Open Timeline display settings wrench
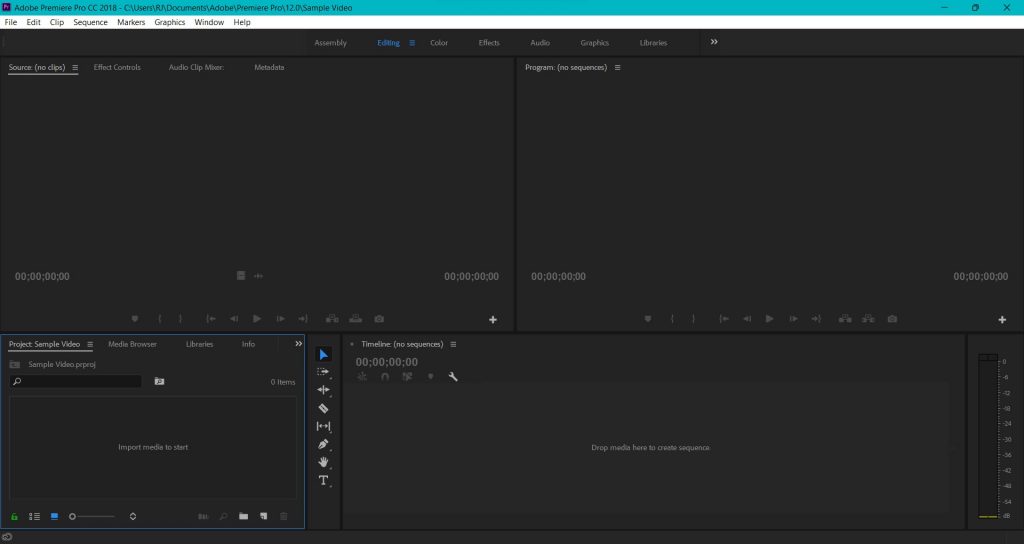The width and height of the screenshot is (1024, 544). (x=453, y=377)
